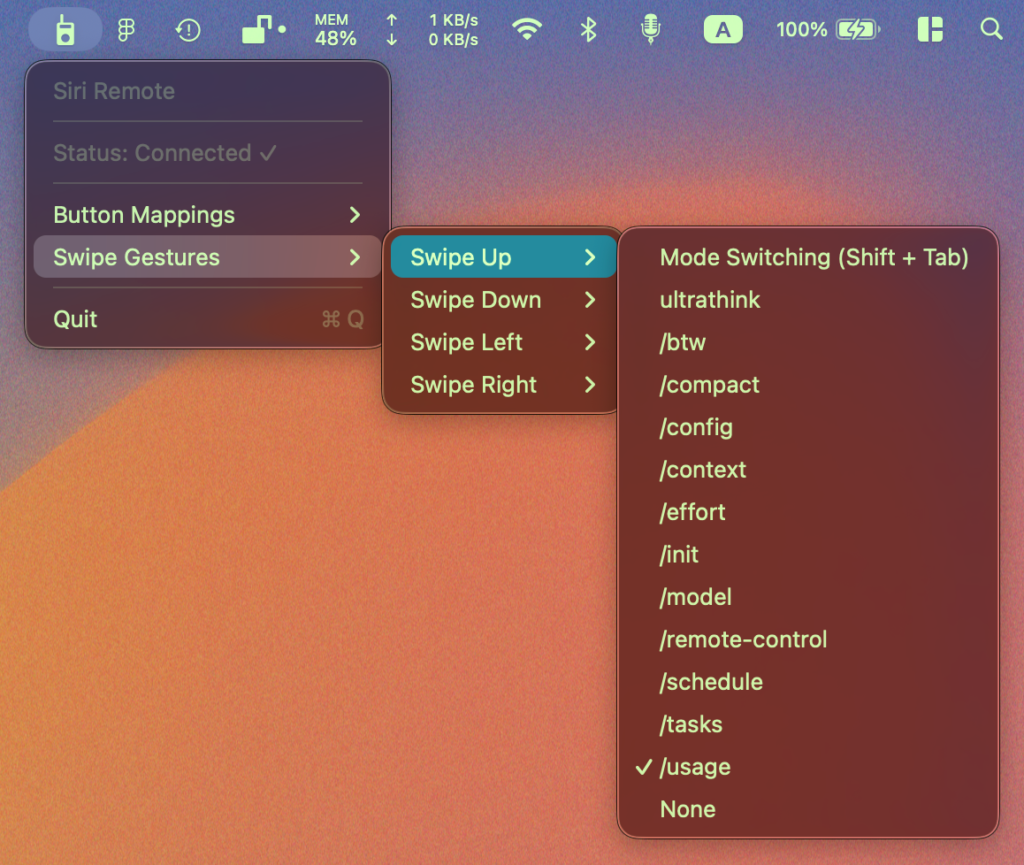
Task: Click the microphone icon in menu bar
Action: click(651, 30)
